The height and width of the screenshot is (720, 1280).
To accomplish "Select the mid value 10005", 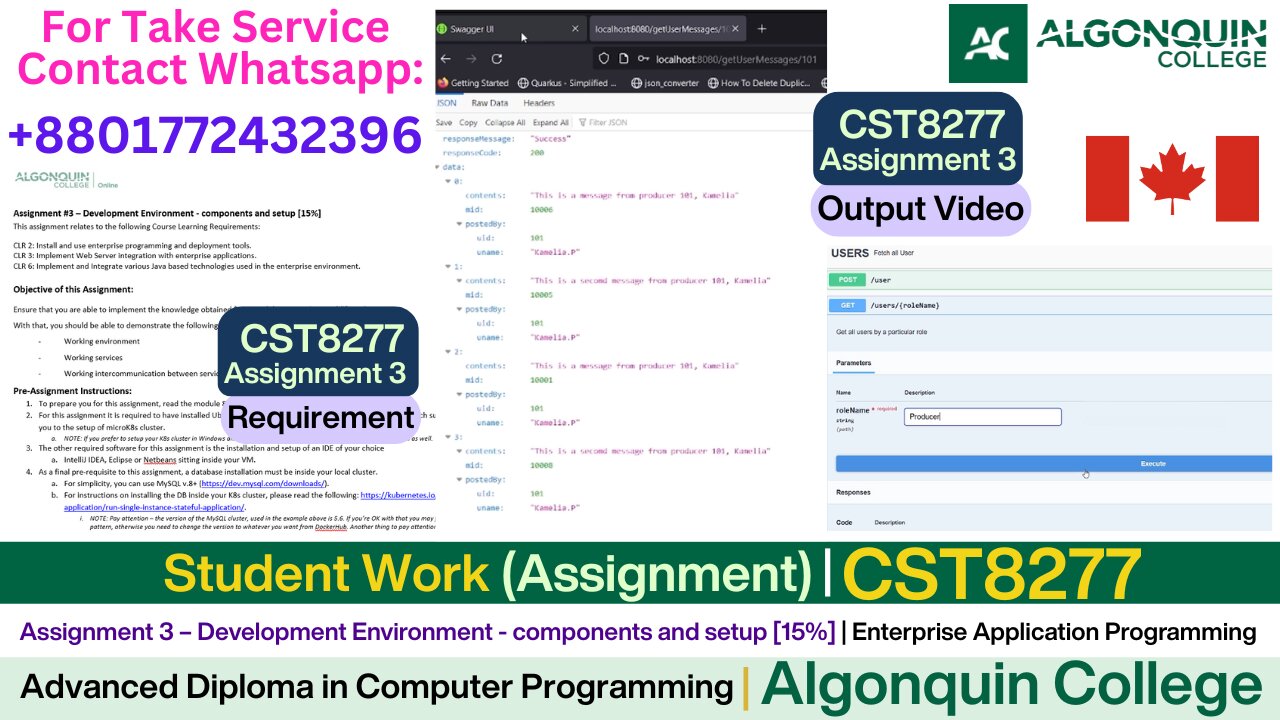I will tap(542, 295).
